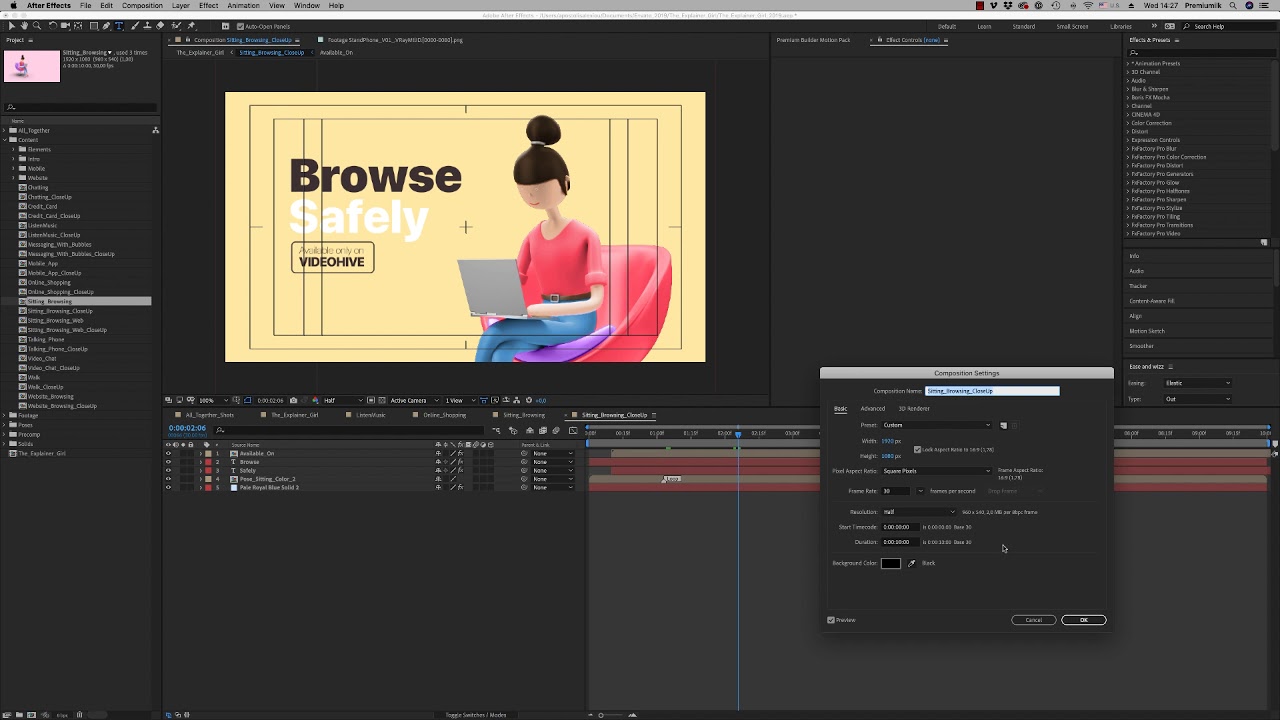Select the Pen tool

pos(106,26)
